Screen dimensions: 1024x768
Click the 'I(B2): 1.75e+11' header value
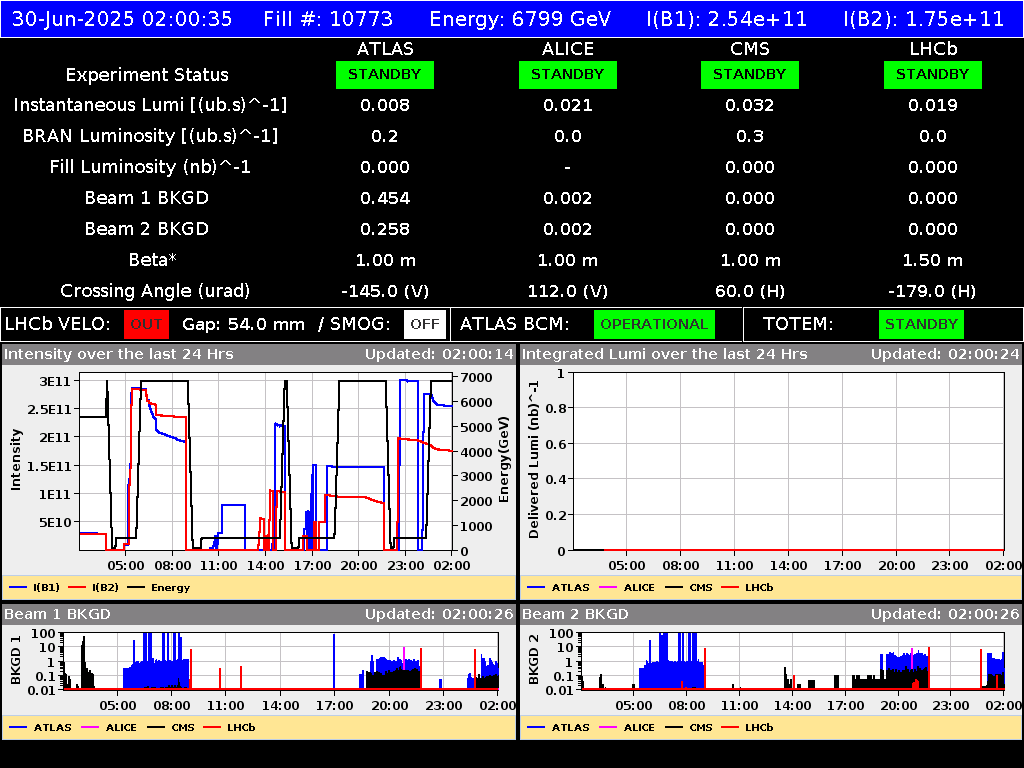923,18
